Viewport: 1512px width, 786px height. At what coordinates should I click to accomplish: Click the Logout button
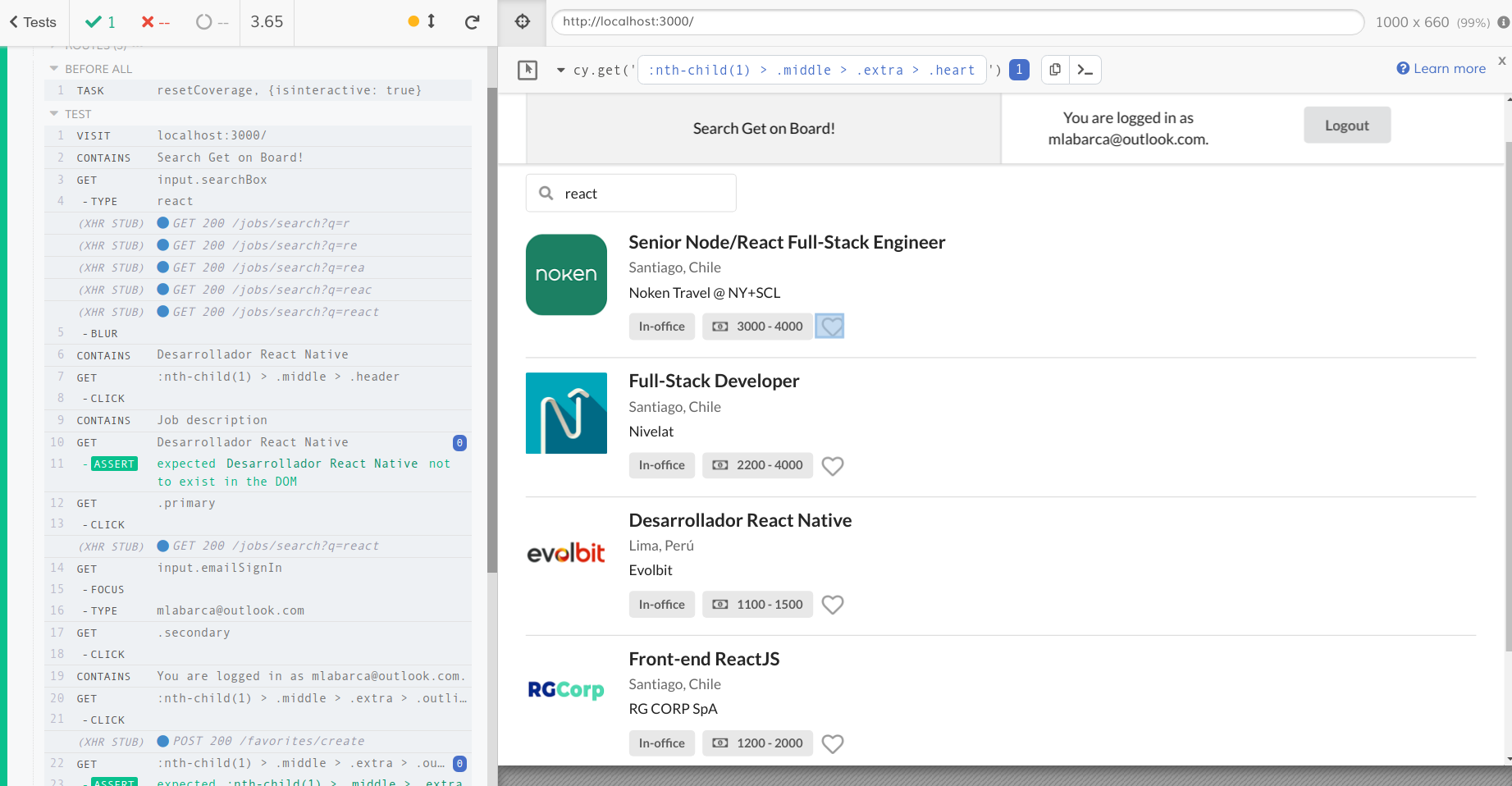[1347, 125]
